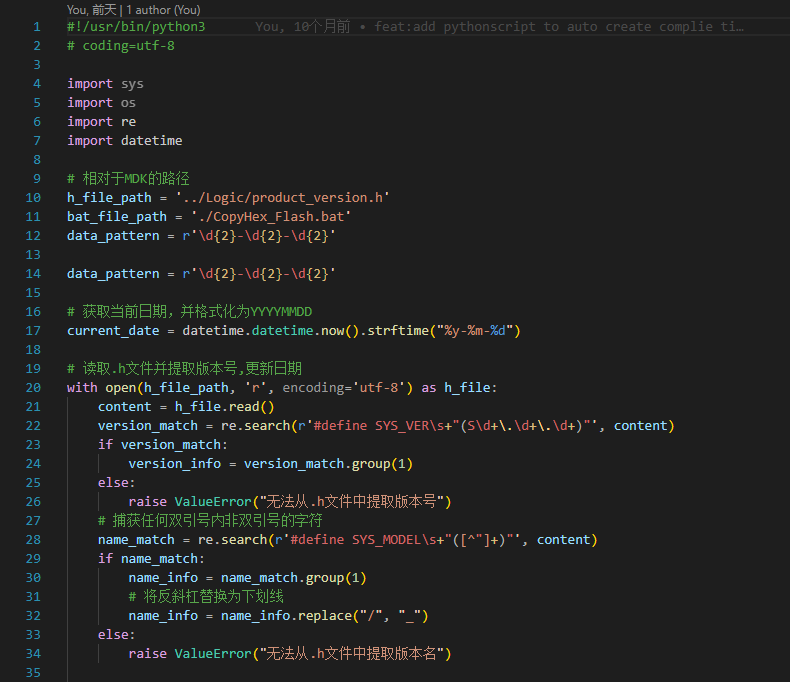Click the 'replace' call on line 32
The width and height of the screenshot is (790, 682).
(x=324, y=616)
